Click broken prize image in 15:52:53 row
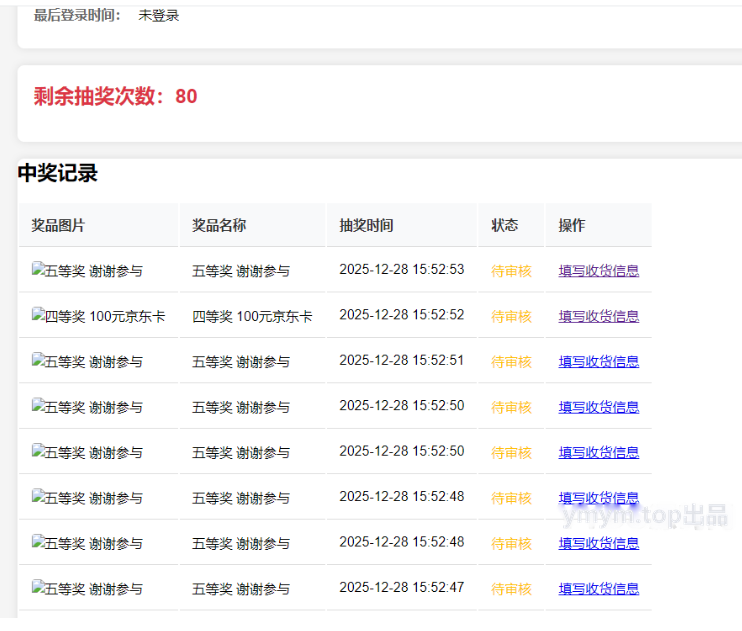The image size is (742, 631). coord(87,270)
